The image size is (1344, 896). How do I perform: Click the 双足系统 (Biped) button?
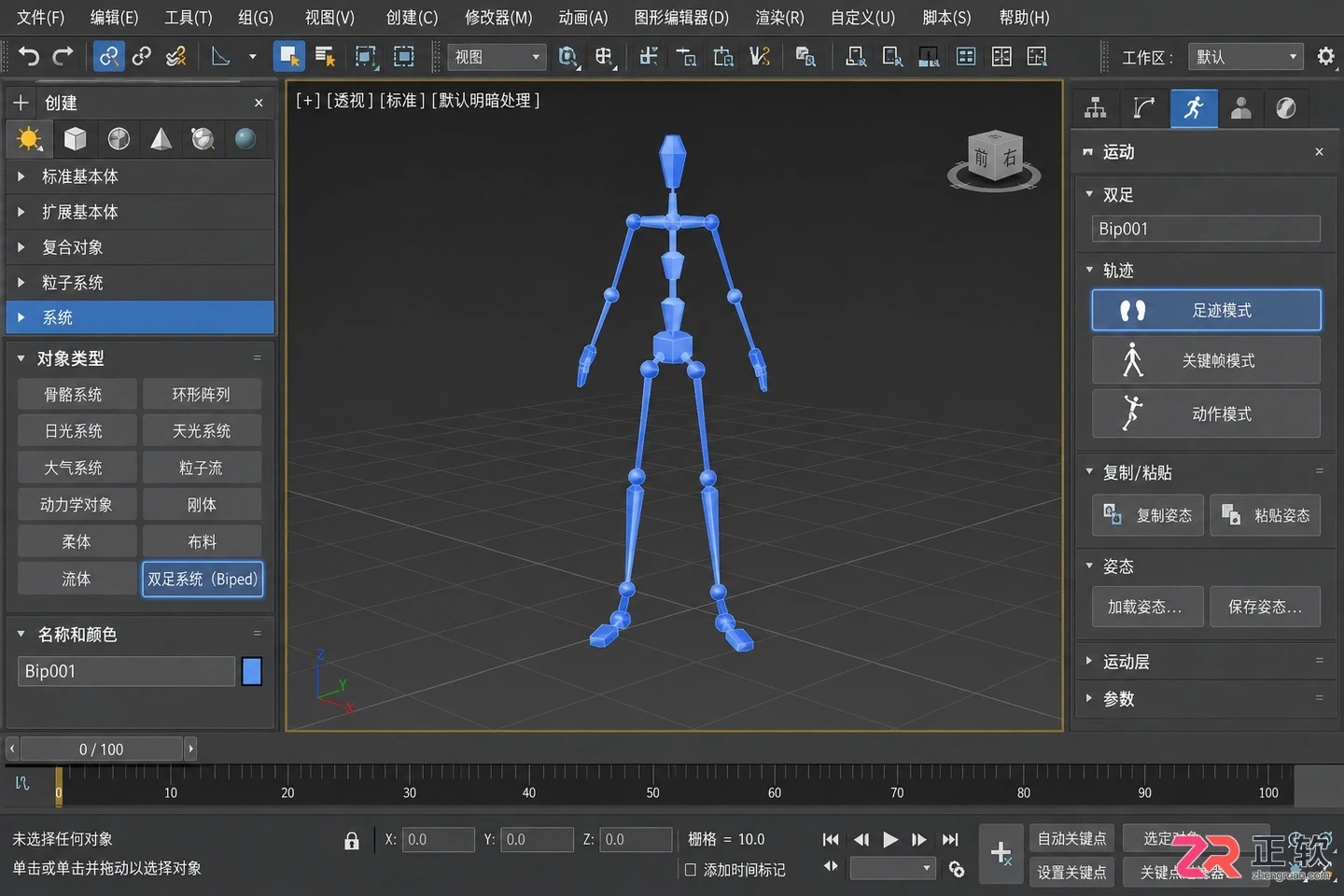click(203, 579)
